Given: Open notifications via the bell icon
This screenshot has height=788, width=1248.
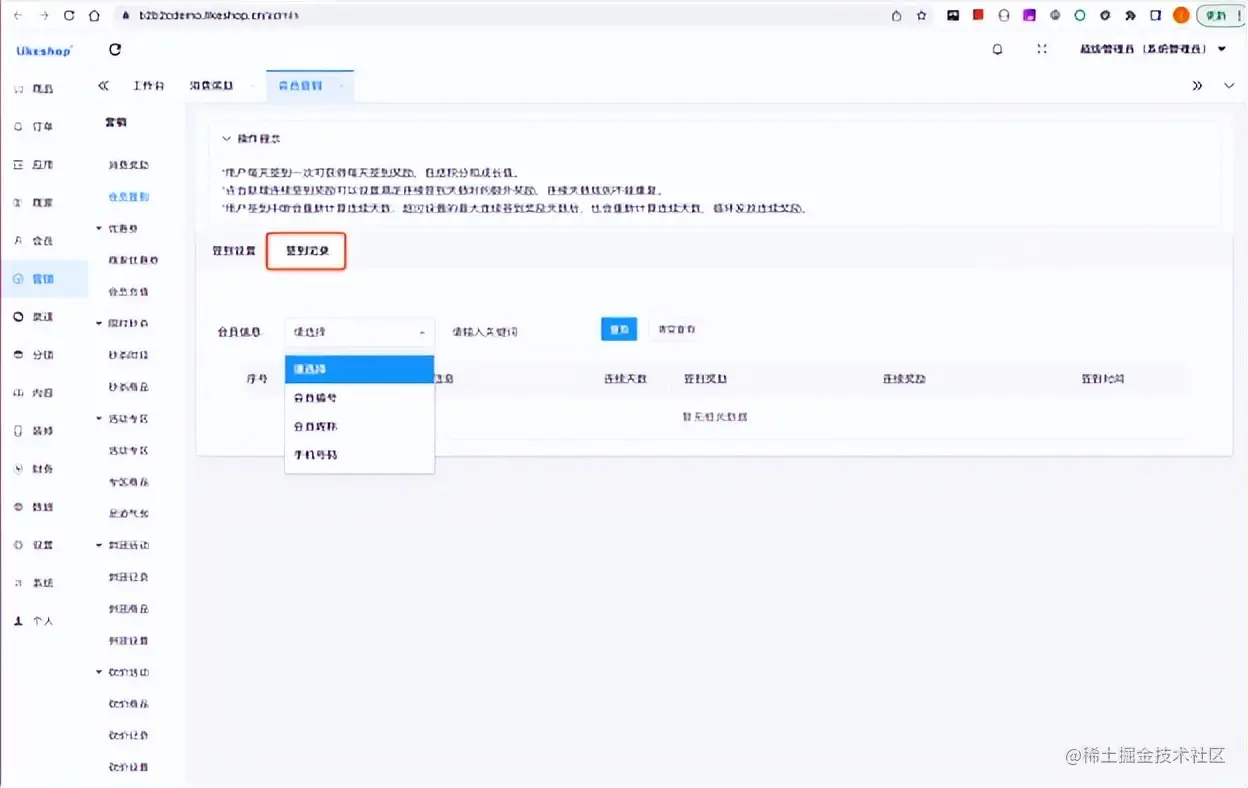Looking at the screenshot, I should (x=997, y=49).
